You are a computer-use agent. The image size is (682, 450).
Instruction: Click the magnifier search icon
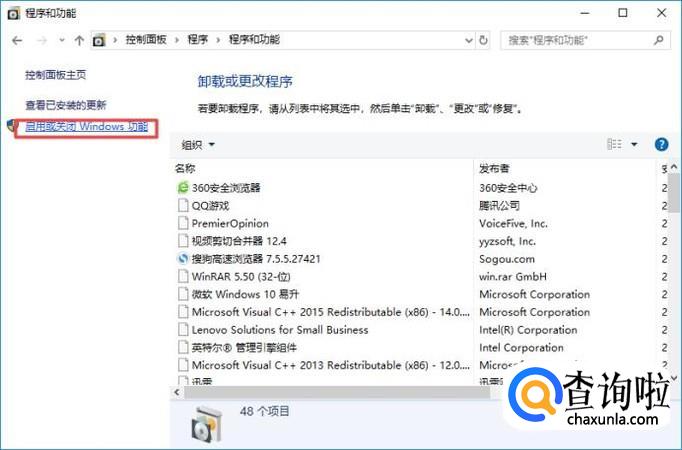[x=659, y=40]
